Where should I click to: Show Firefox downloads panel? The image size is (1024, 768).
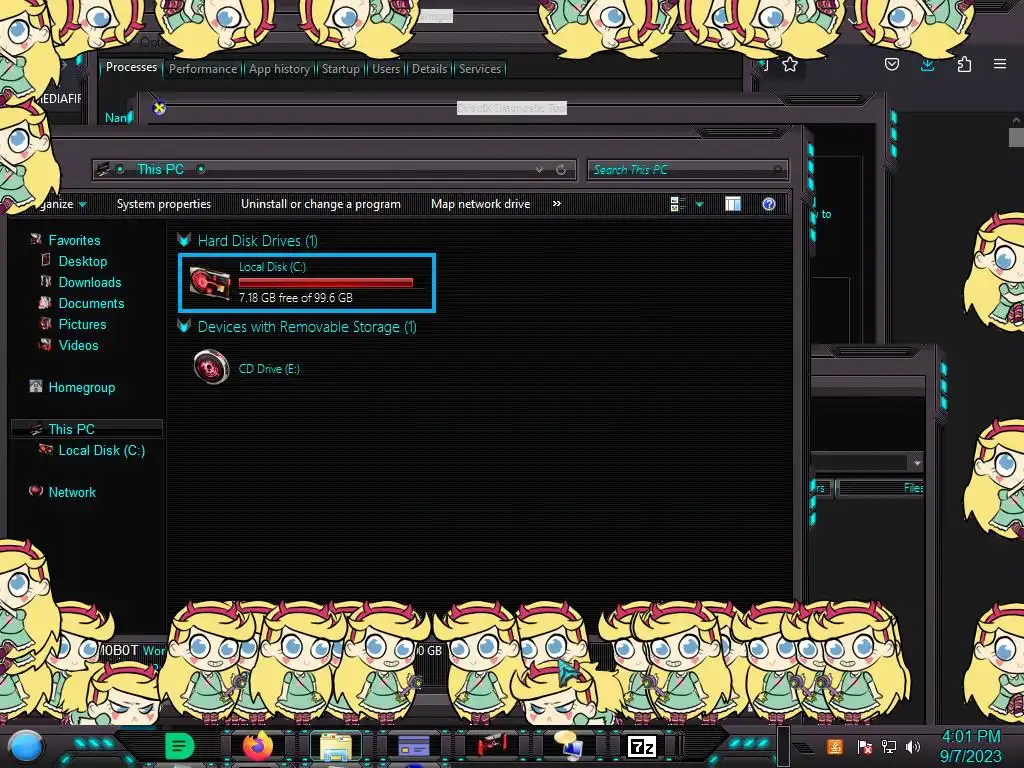927,65
